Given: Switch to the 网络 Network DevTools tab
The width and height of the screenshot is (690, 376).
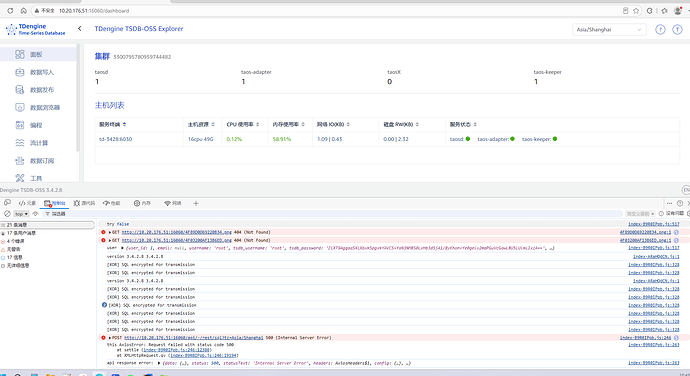Looking at the screenshot, I should (173, 203).
